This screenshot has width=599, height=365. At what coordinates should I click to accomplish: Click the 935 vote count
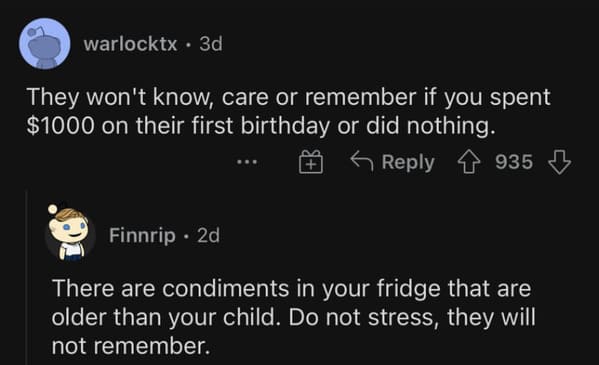[514, 162]
